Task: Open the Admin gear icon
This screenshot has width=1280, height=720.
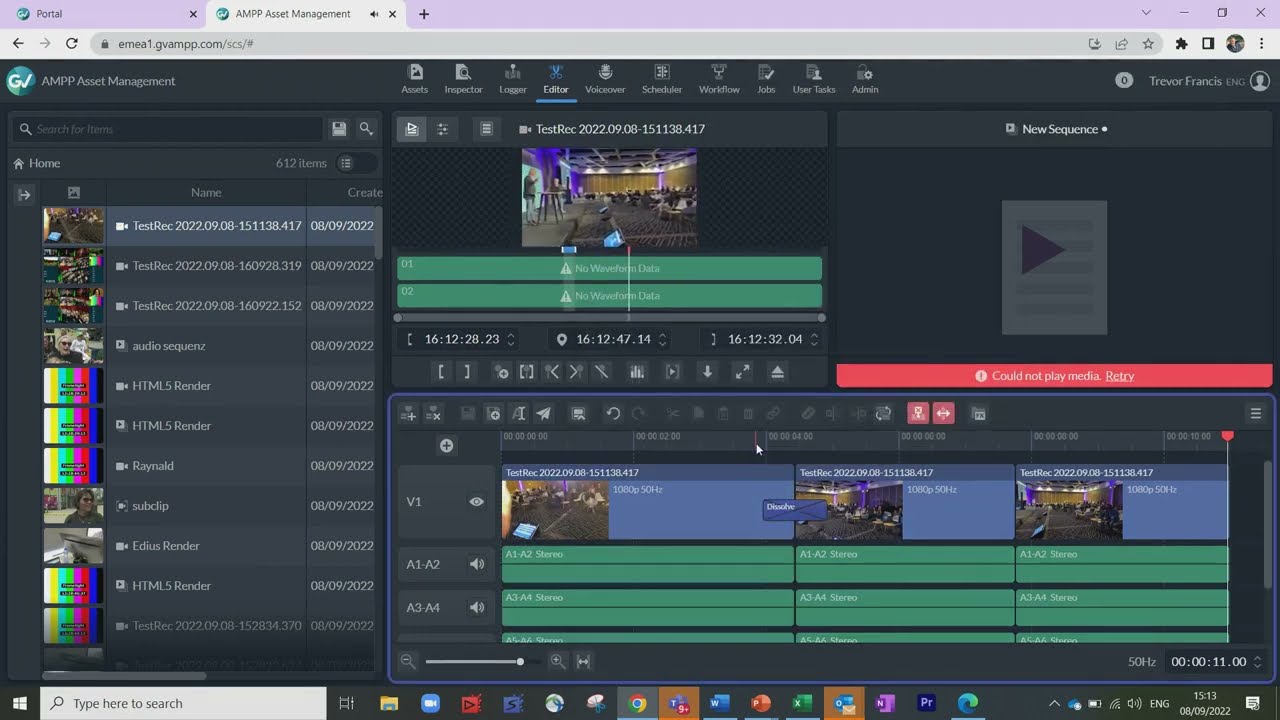Action: [865, 79]
